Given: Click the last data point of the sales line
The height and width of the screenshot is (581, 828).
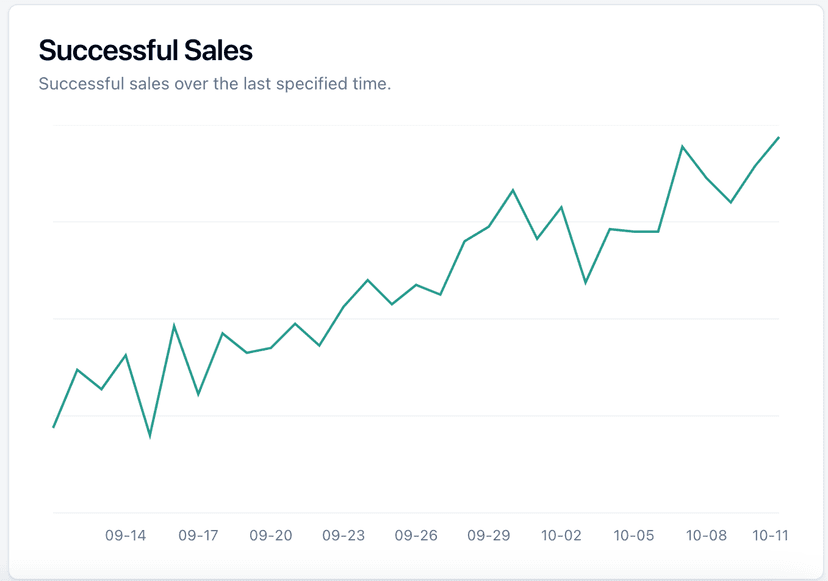Looking at the screenshot, I should (x=779, y=137).
